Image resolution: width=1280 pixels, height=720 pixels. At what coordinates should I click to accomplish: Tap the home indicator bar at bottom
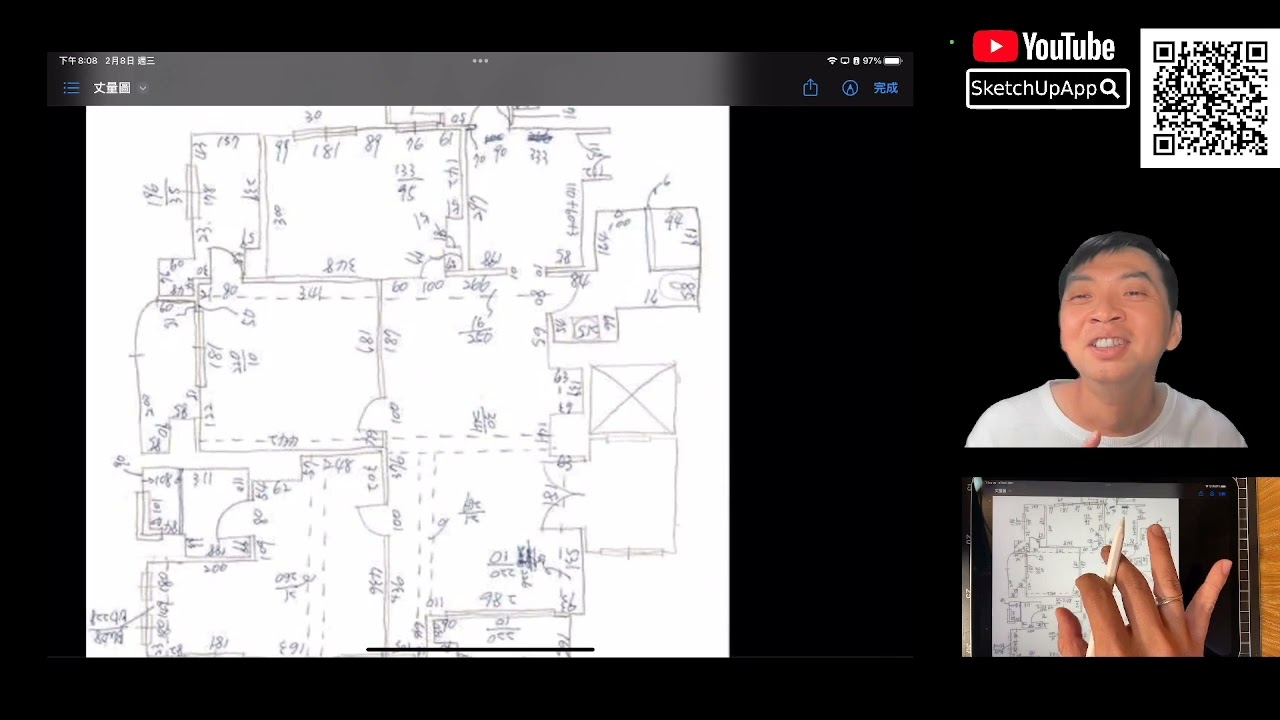(480, 649)
